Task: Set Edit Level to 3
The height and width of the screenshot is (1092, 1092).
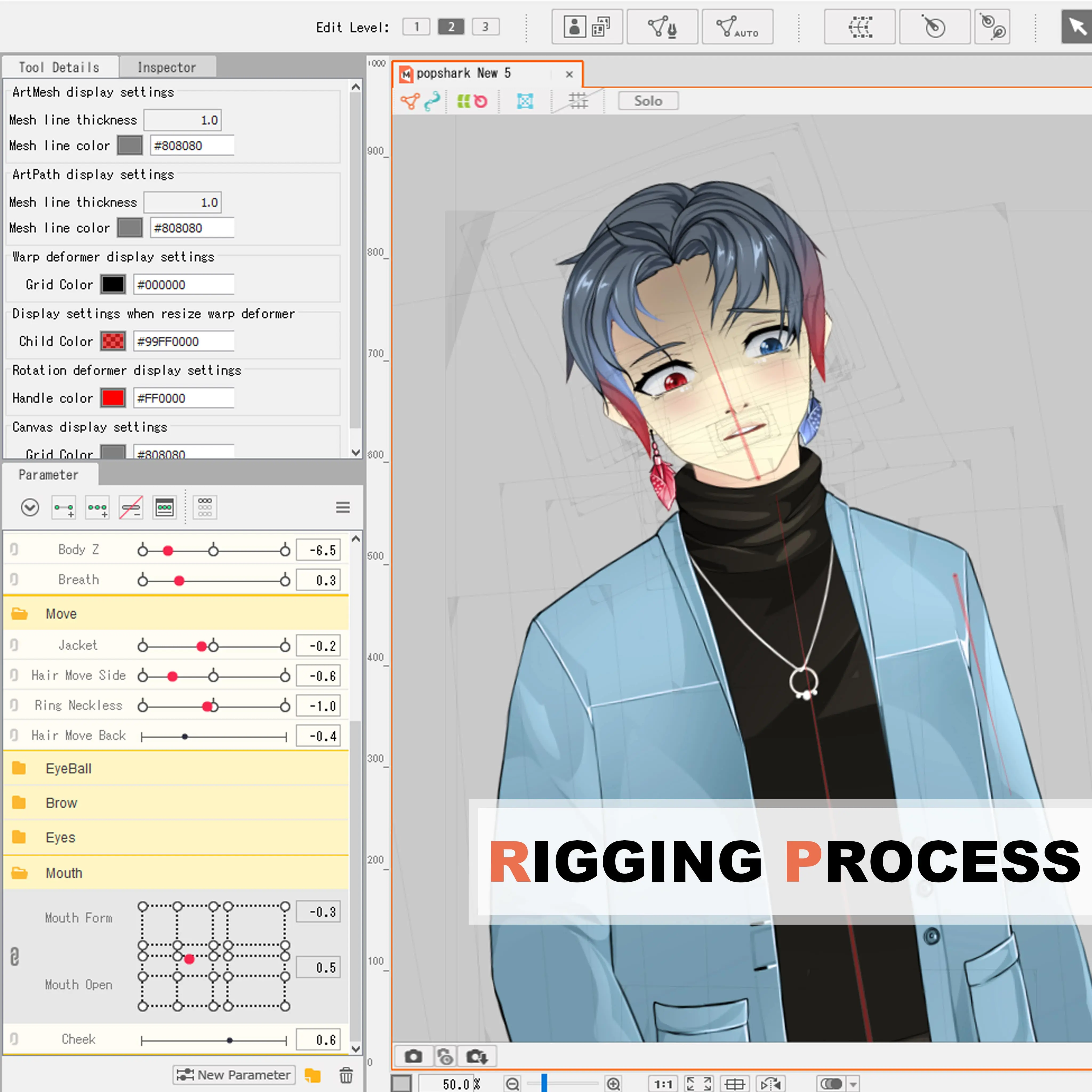Action: click(485, 27)
